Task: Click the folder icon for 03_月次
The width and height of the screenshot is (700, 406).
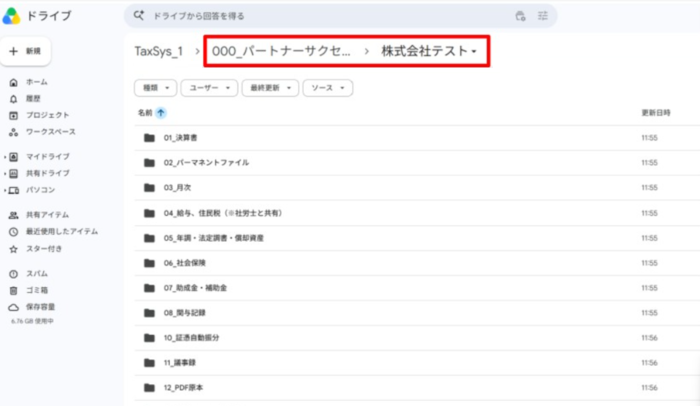Action: click(149, 188)
